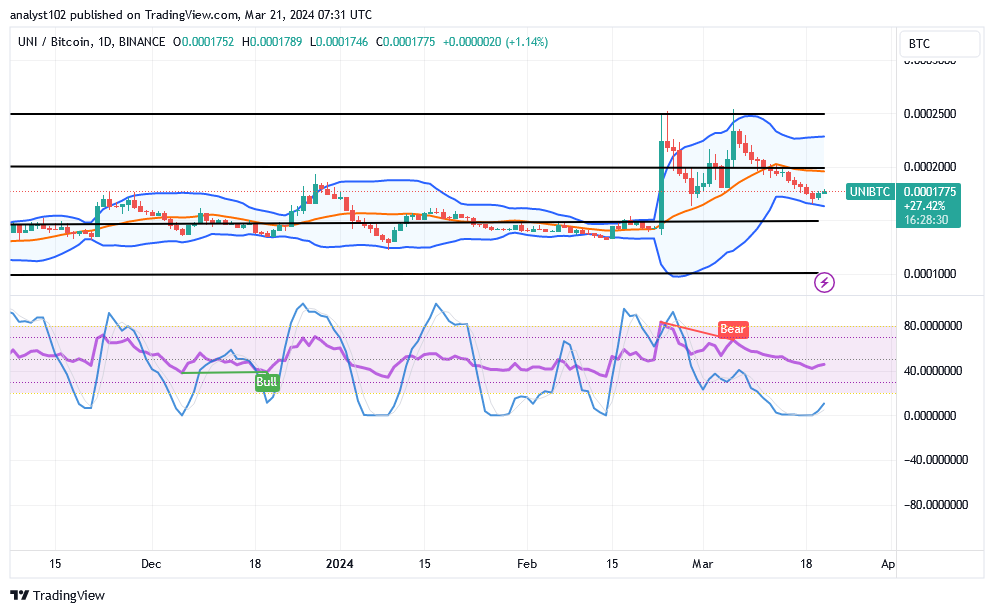The image size is (994, 613).
Task: Open the BTC currency selector
Action: click(x=939, y=44)
